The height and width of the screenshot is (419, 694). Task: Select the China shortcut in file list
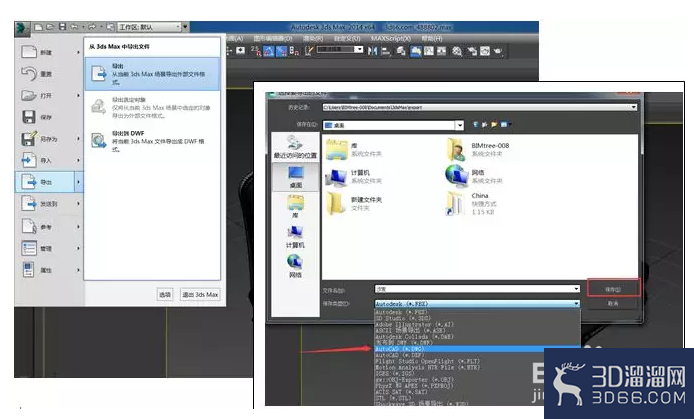tap(472, 204)
